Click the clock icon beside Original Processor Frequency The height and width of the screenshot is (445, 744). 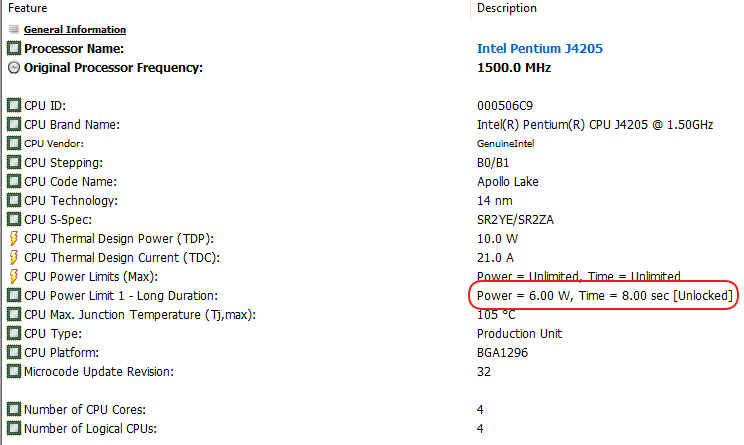click(x=14, y=68)
